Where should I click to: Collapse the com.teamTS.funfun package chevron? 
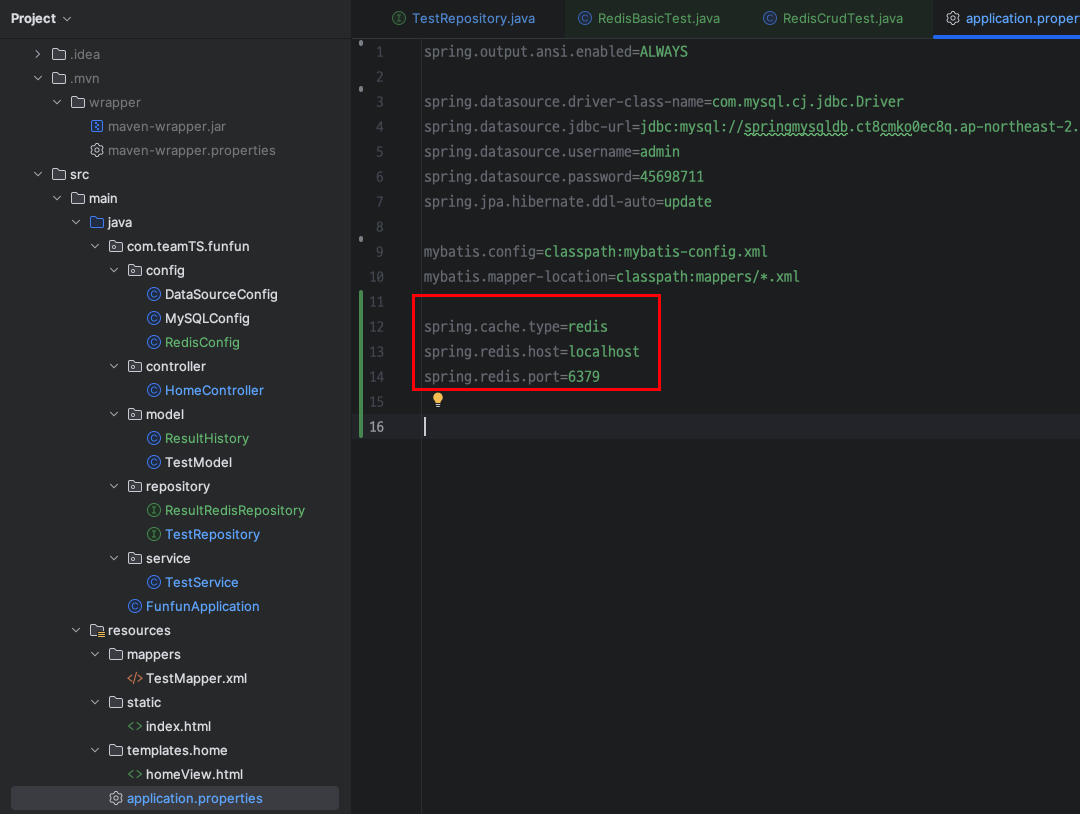(x=95, y=247)
